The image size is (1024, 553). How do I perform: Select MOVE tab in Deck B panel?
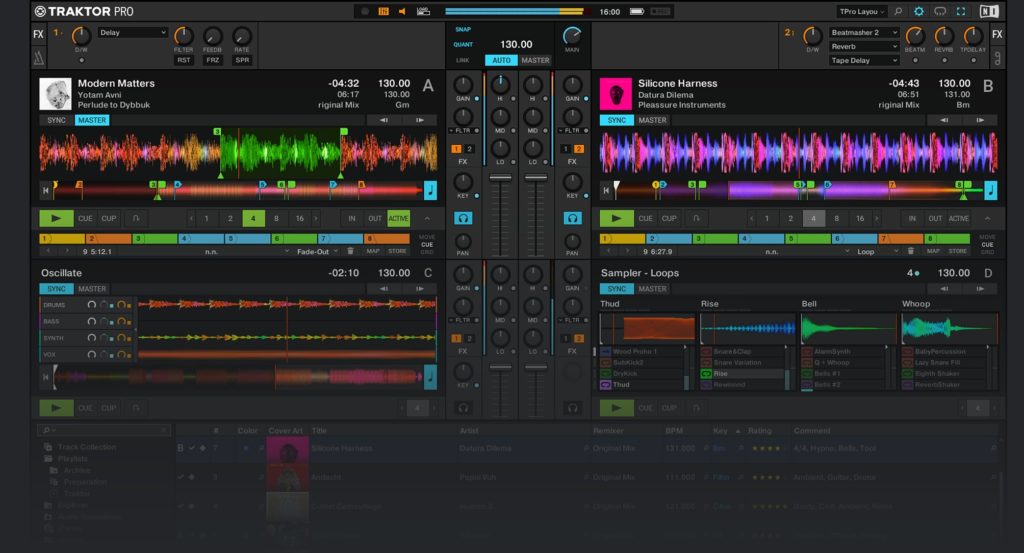tap(987, 237)
